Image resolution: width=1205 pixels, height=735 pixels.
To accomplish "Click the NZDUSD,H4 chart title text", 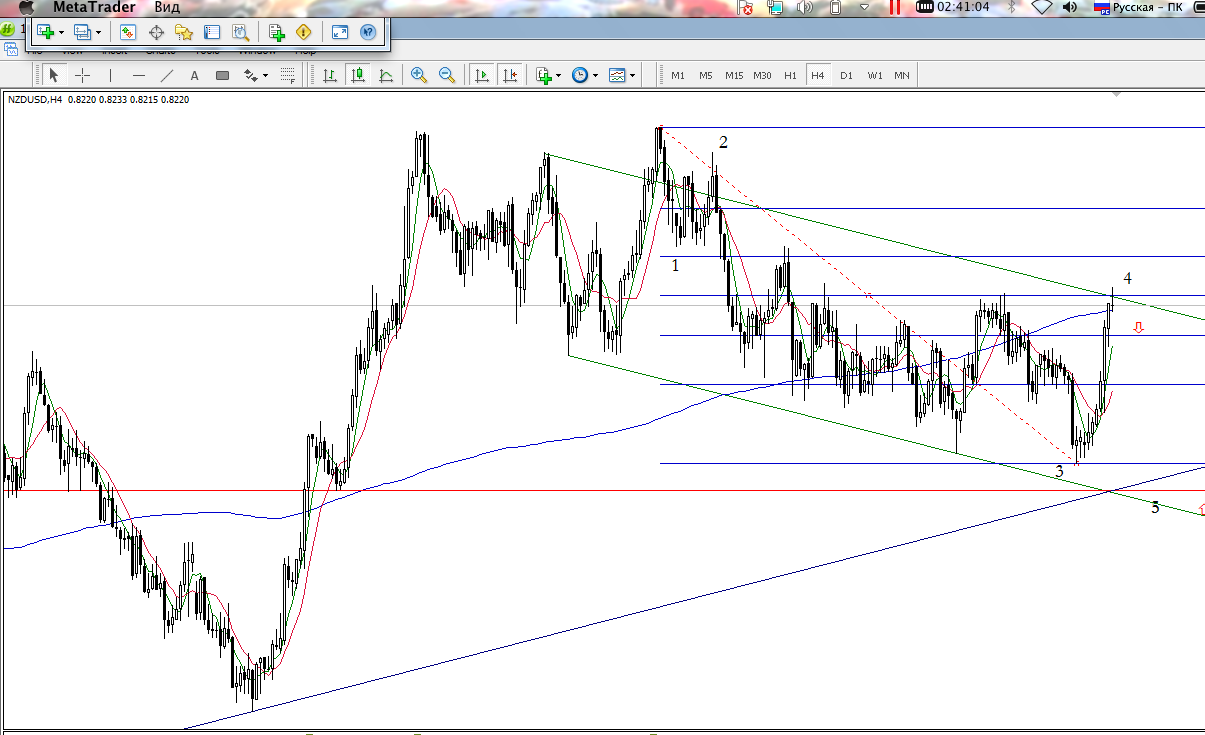I will 35,99.
